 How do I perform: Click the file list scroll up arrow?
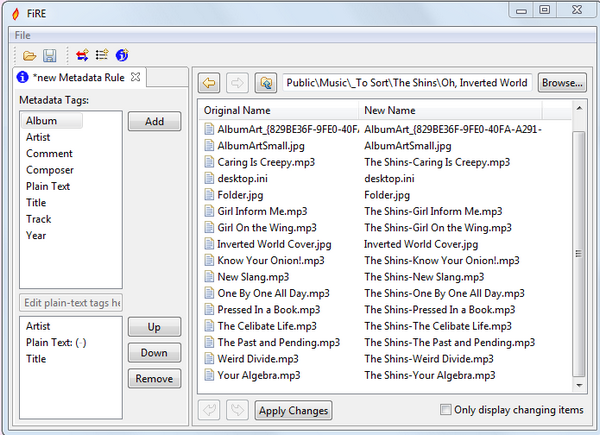(579, 108)
